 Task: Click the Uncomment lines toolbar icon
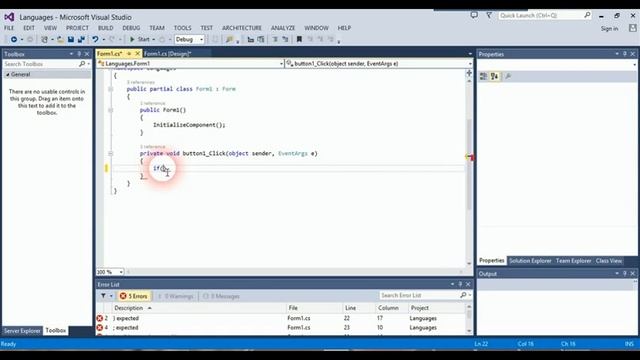[285, 40]
